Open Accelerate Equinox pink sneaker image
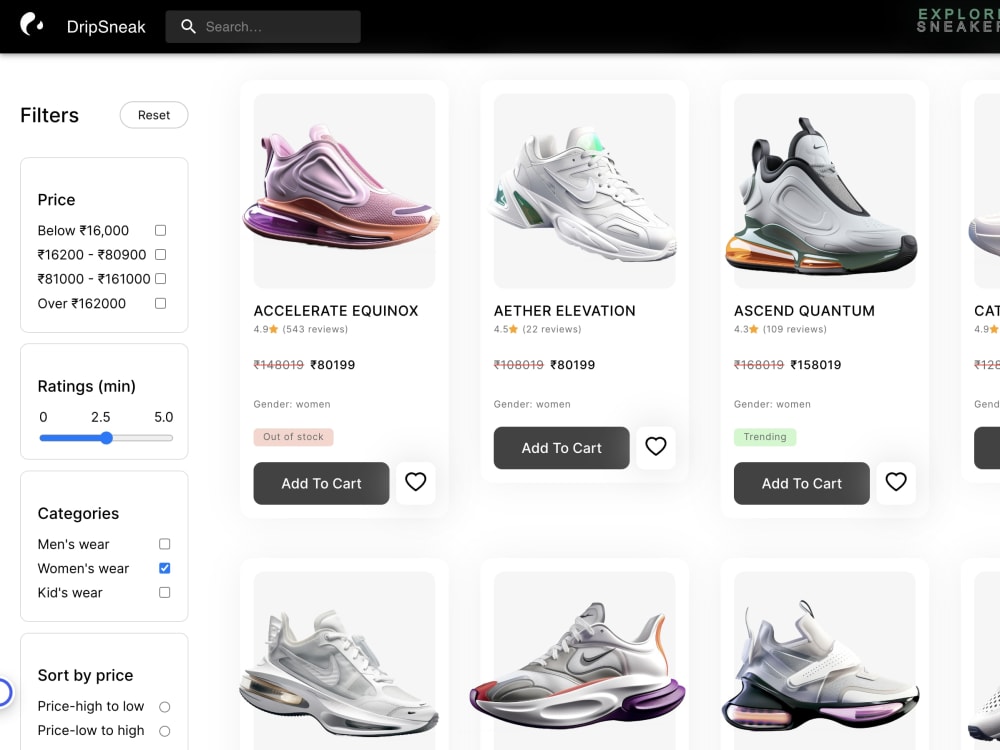Viewport: 1000px width, 750px height. pyautogui.click(x=344, y=191)
